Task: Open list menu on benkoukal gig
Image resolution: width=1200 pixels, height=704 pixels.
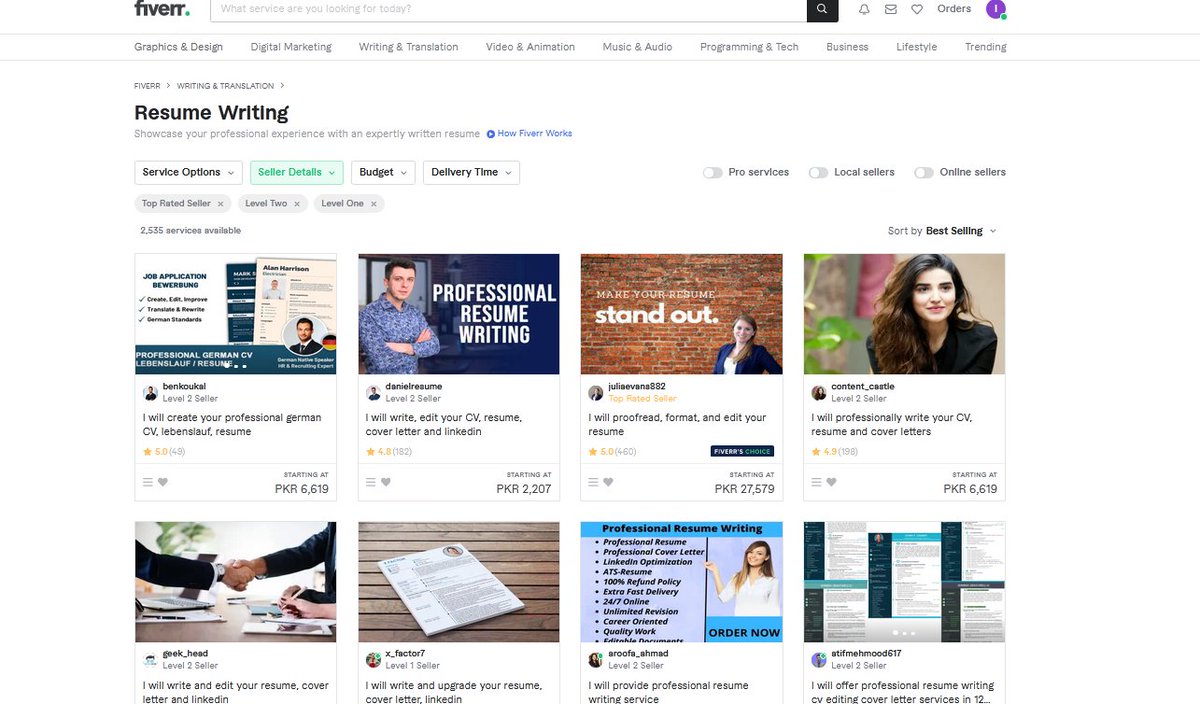Action: tap(148, 482)
